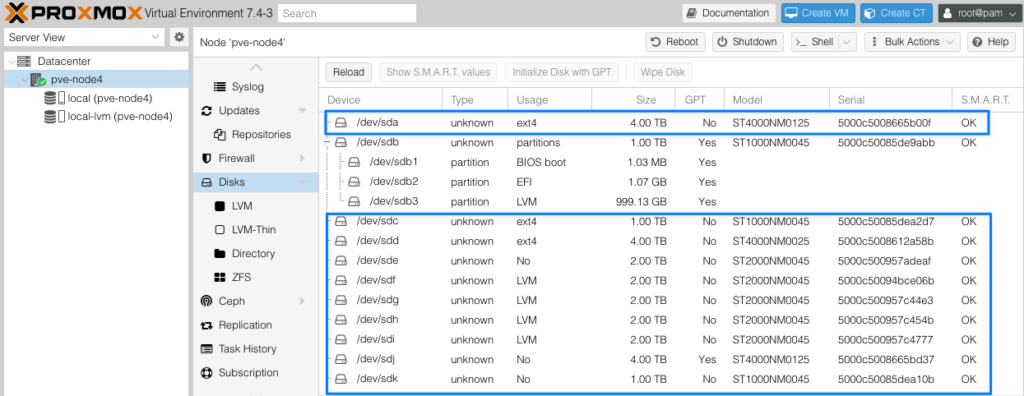Click the Datacenter server icon
The image size is (1024, 396).
point(24,61)
